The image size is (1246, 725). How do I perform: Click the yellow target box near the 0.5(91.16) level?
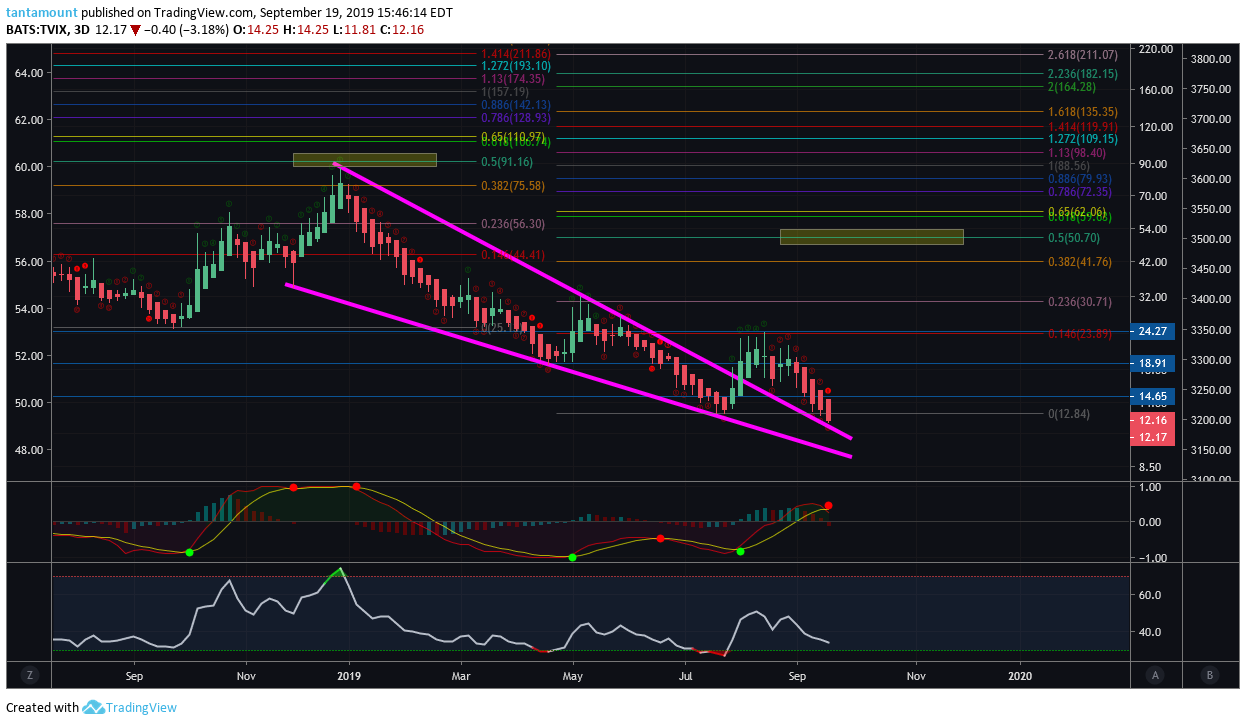tap(365, 160)
